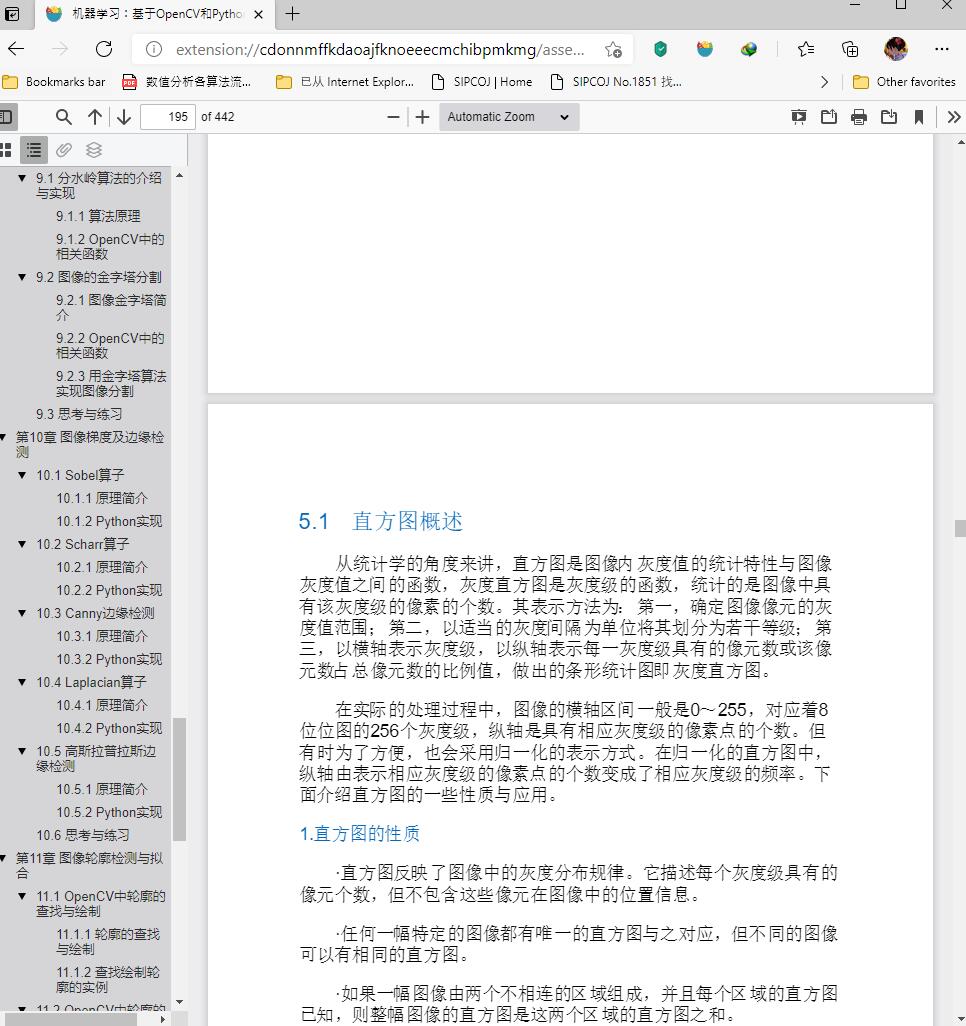The width and height of the screenshot is (966, 1026).
Task: Go to previous page arrow
Action: pyautogui.click(x=95, y=117)
